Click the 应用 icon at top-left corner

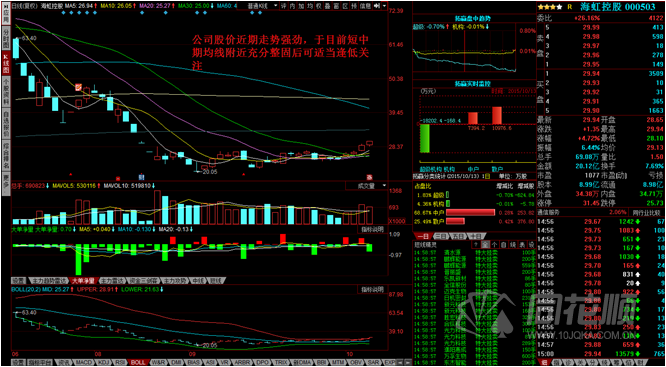point(6,13)
